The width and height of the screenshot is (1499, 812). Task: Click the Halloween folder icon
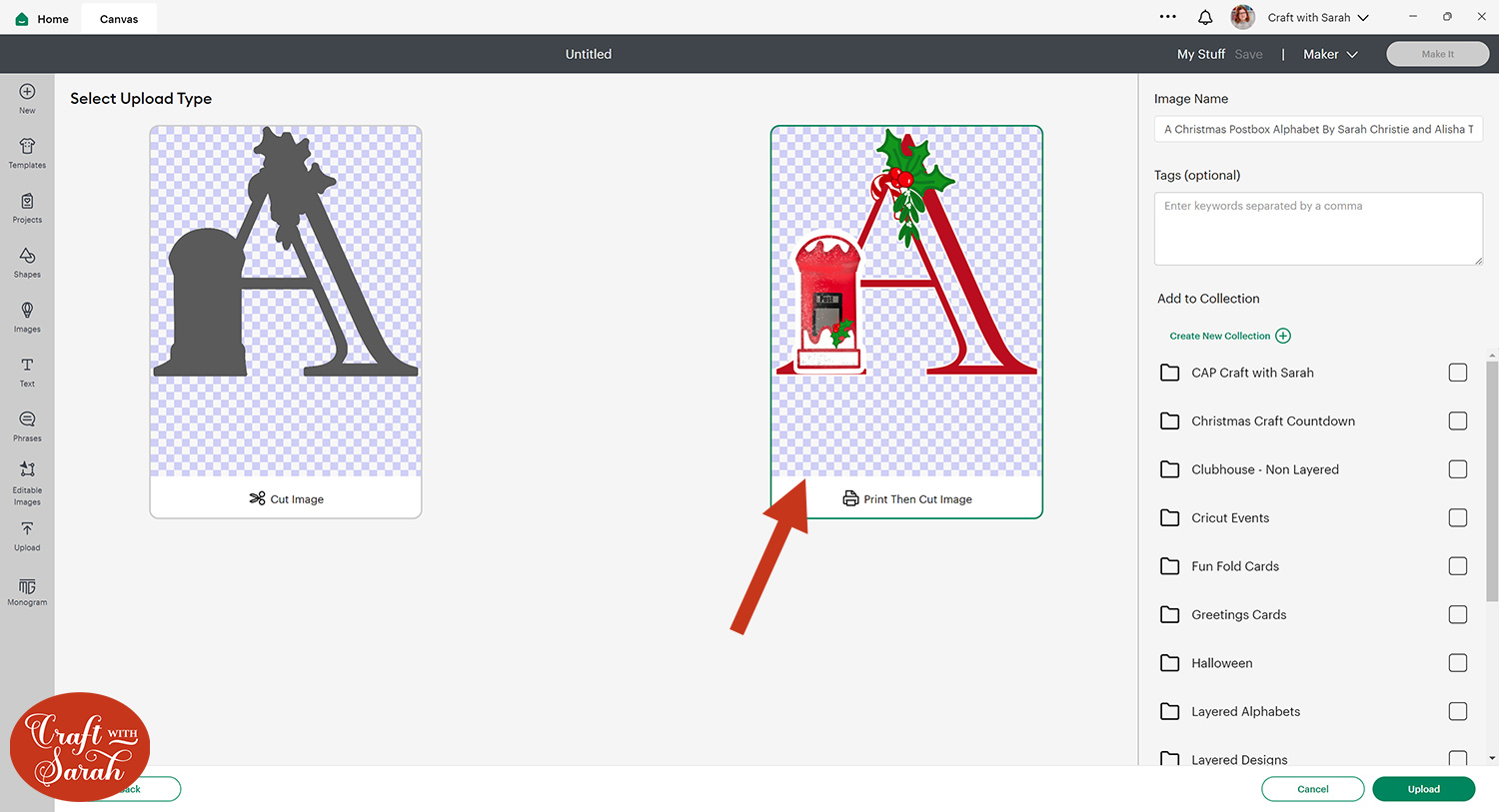pyautogui.click(x=1169, y=663)
